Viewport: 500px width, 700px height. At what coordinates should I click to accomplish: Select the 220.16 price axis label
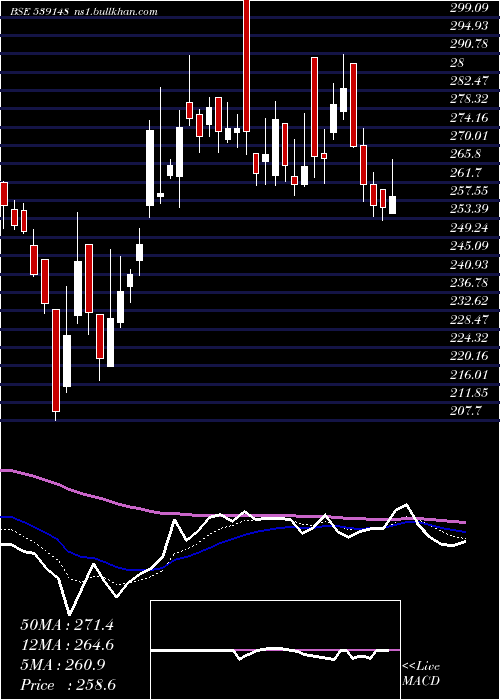pyautogui.click(x=469, y=356)
